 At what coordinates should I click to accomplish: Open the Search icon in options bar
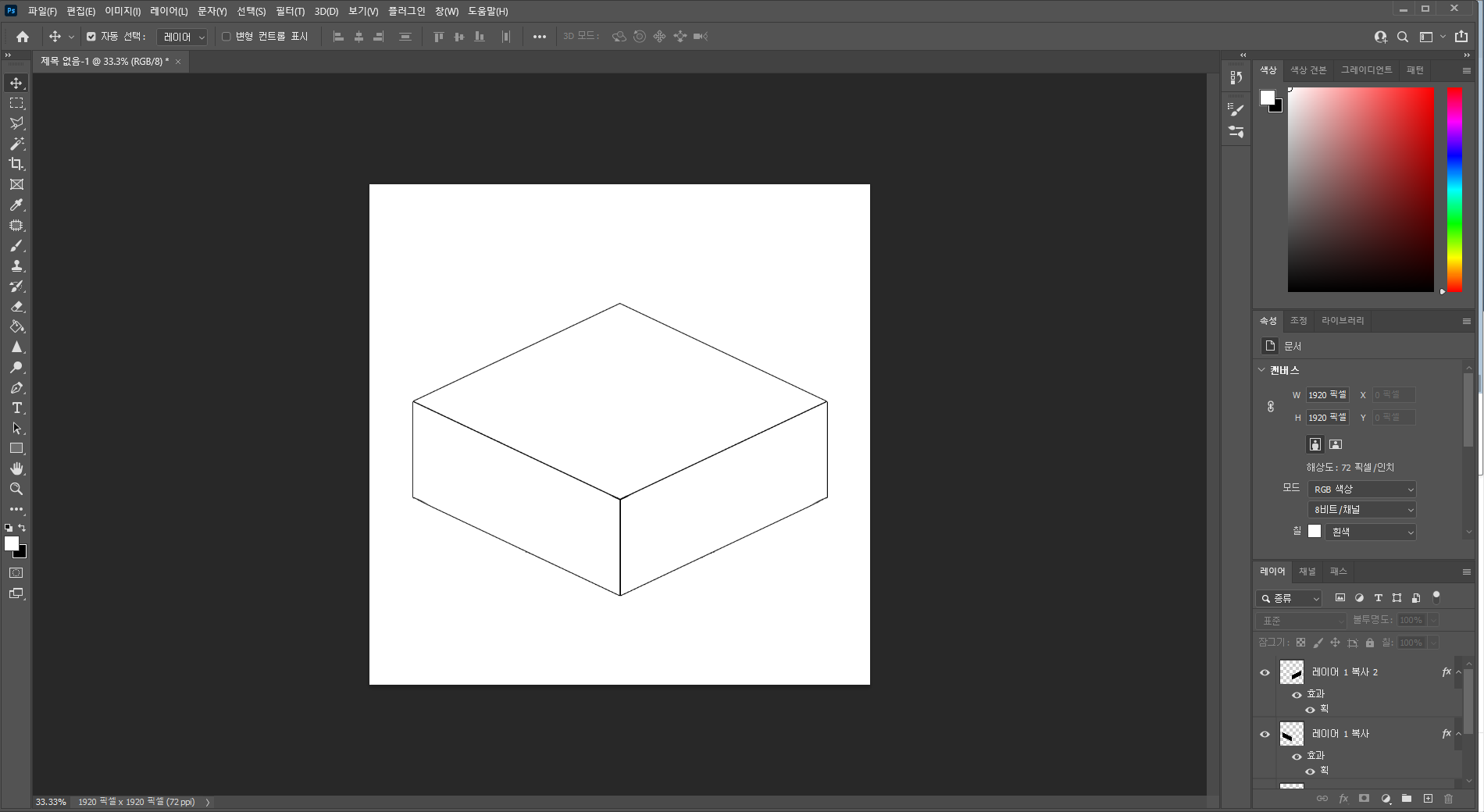tap(1403, 37)
